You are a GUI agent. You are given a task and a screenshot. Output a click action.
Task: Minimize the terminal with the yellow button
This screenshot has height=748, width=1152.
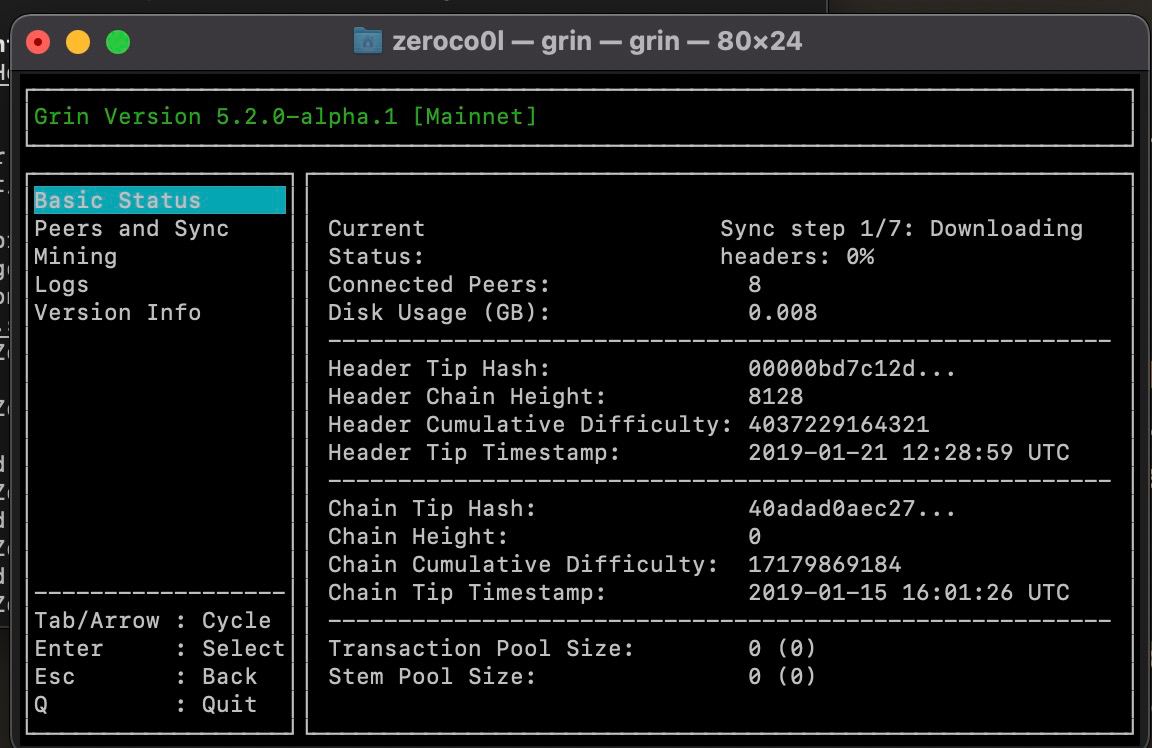78,42
